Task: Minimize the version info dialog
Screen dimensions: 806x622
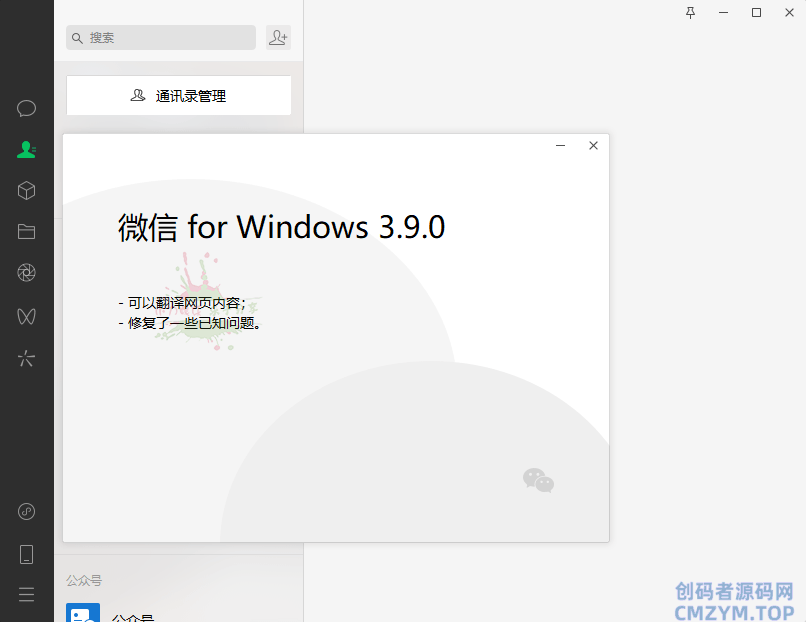Action: click(560, 145)
